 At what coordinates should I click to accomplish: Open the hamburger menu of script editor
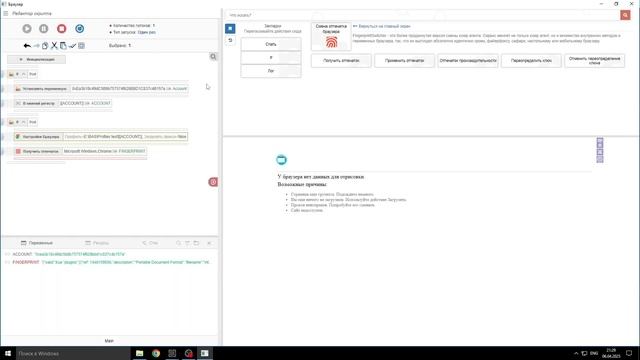6,13
